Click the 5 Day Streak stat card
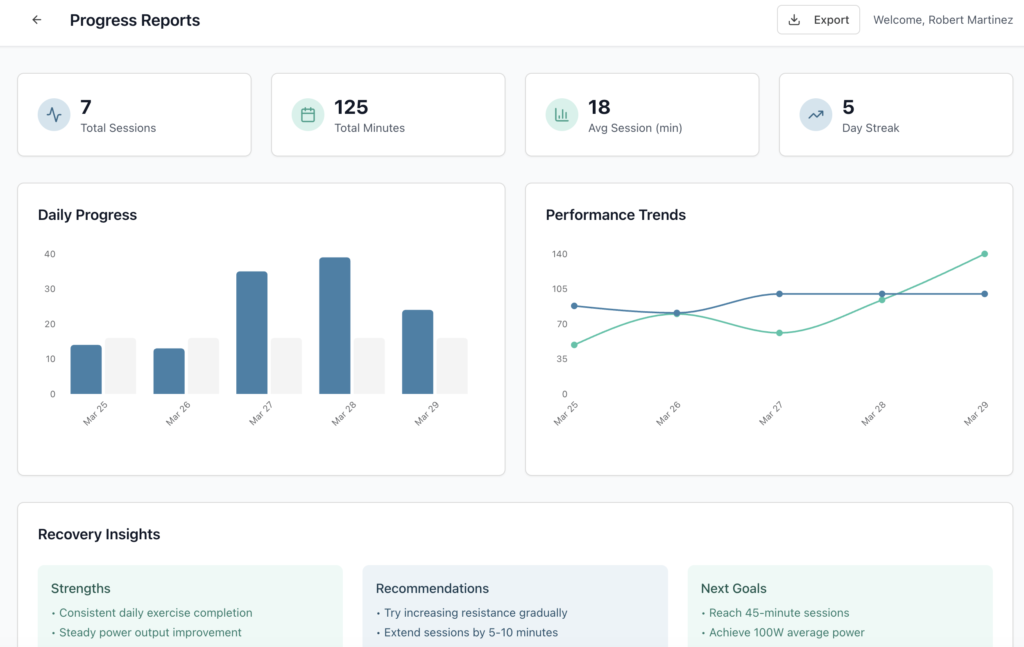 [x=896, y=115]
